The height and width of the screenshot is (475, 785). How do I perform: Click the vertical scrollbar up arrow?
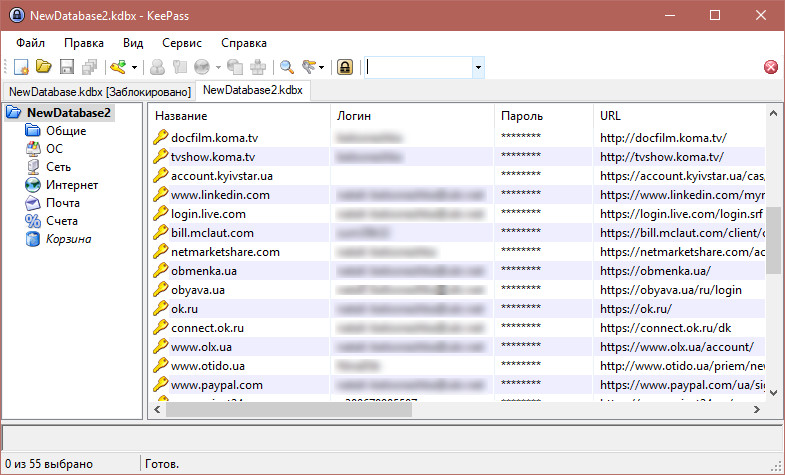click(773, 114)
